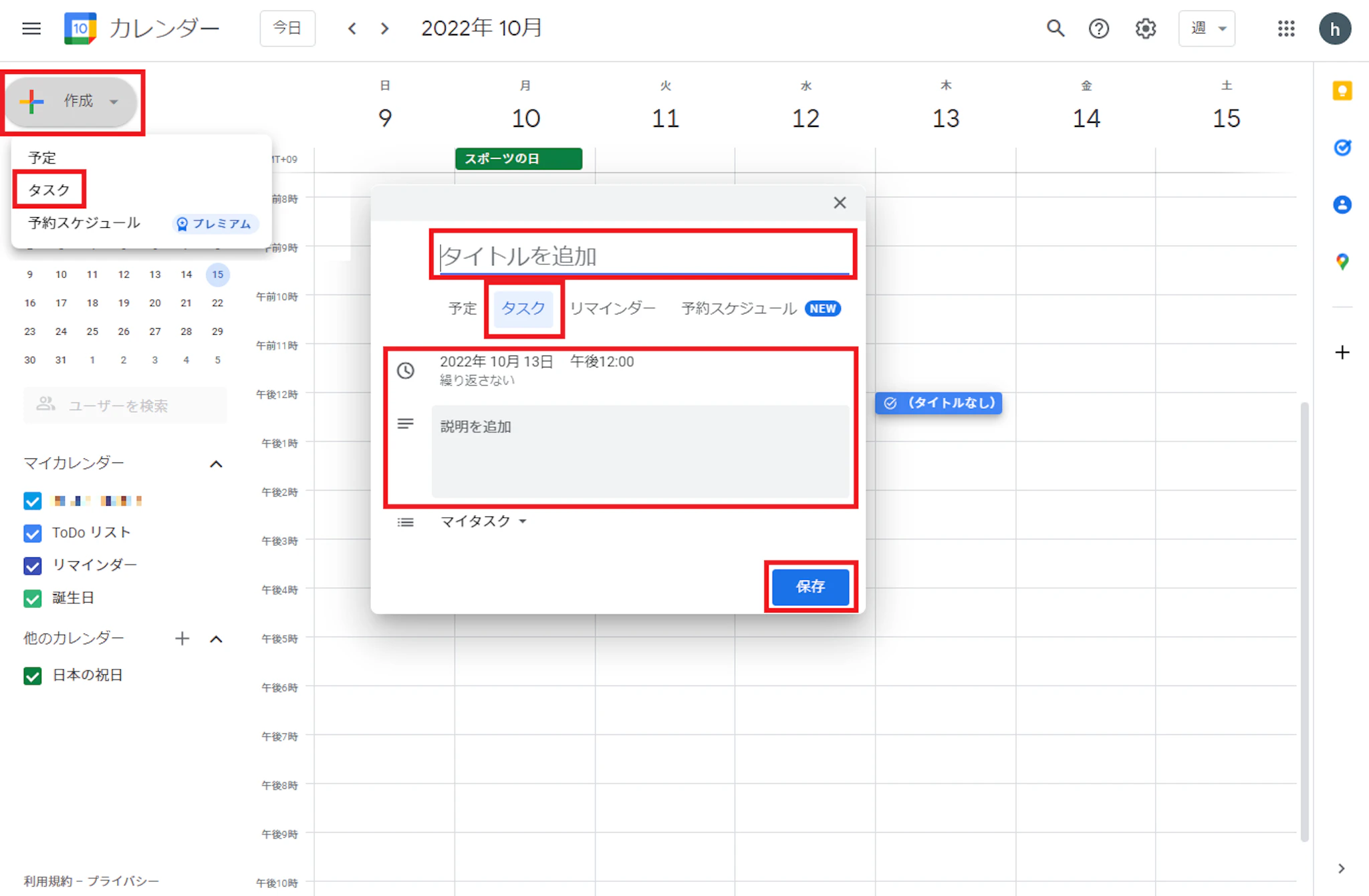Viewport: 1369px width, 896px height.
Task: Toggle the リマインダー calendar checkbox
Action: pos(32,565)
